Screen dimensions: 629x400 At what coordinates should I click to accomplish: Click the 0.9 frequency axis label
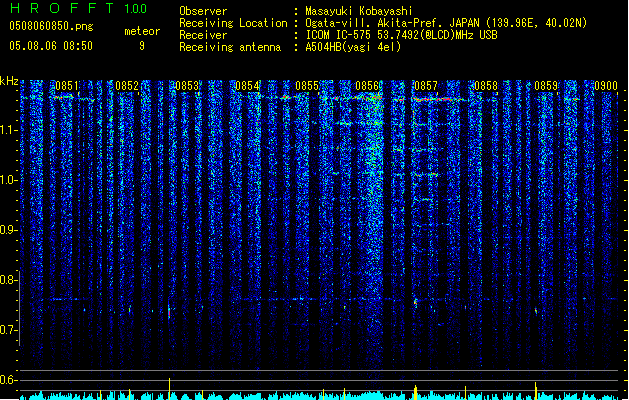8,230
